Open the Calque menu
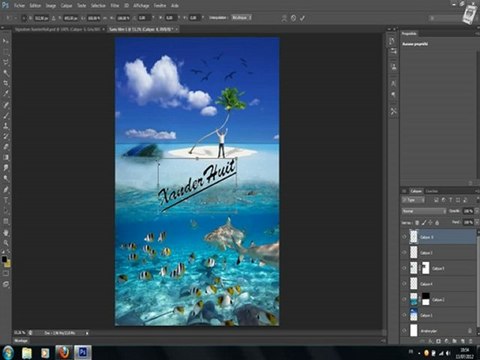480x360 pixels. [x=67, y=5]
